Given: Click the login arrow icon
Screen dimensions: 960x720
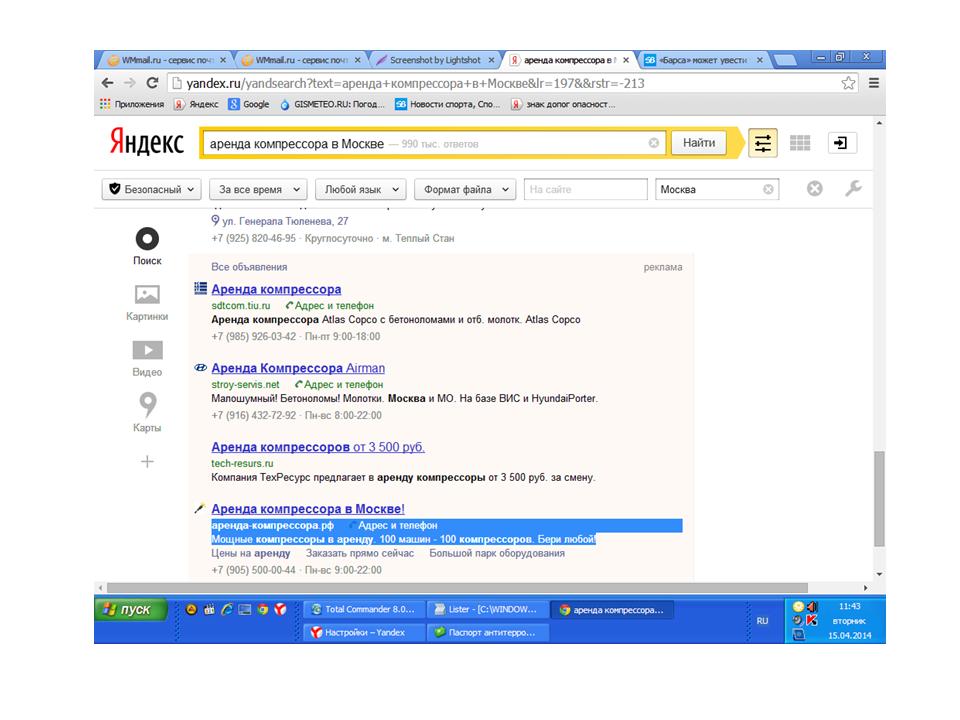Looking at the screenshot, I should 841,143.
